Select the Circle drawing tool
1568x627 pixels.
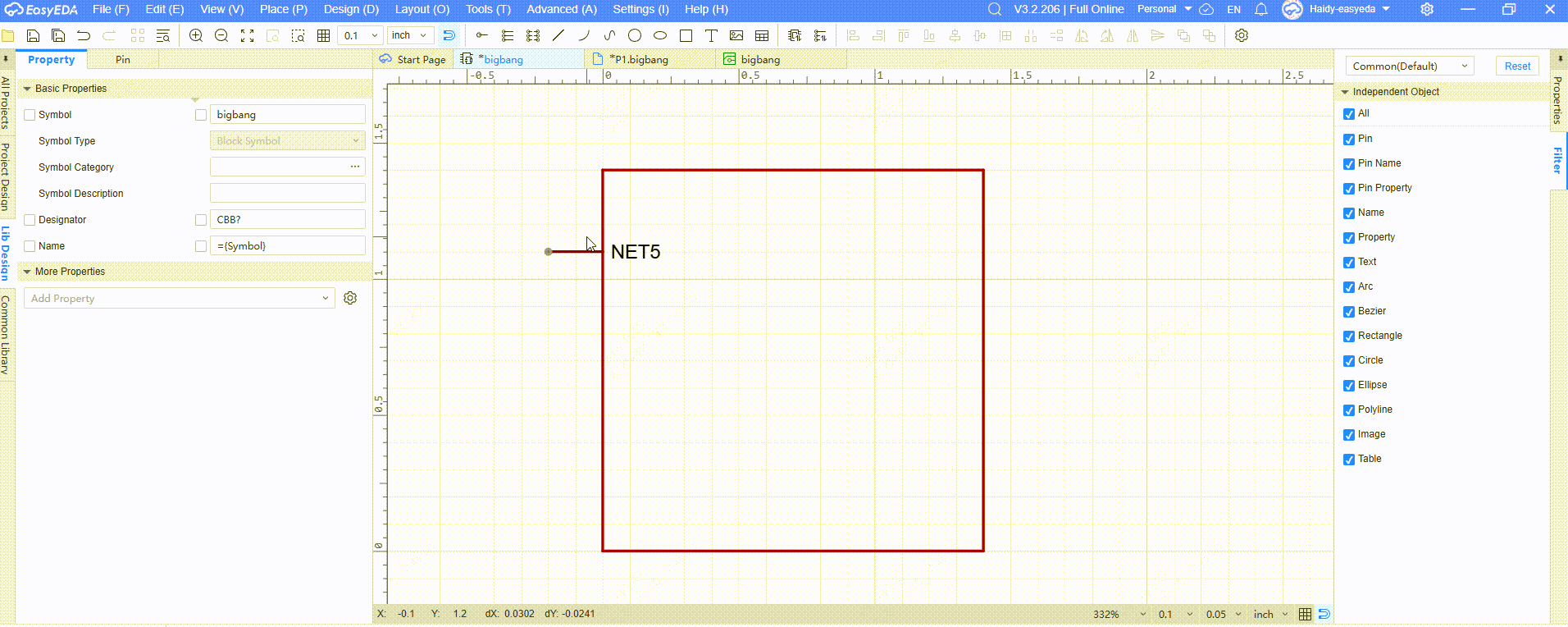tap(635, 35)
